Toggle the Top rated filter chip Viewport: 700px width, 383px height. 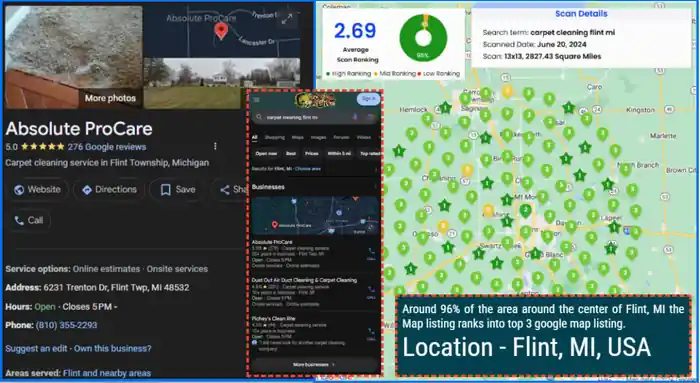click(369, 154)
